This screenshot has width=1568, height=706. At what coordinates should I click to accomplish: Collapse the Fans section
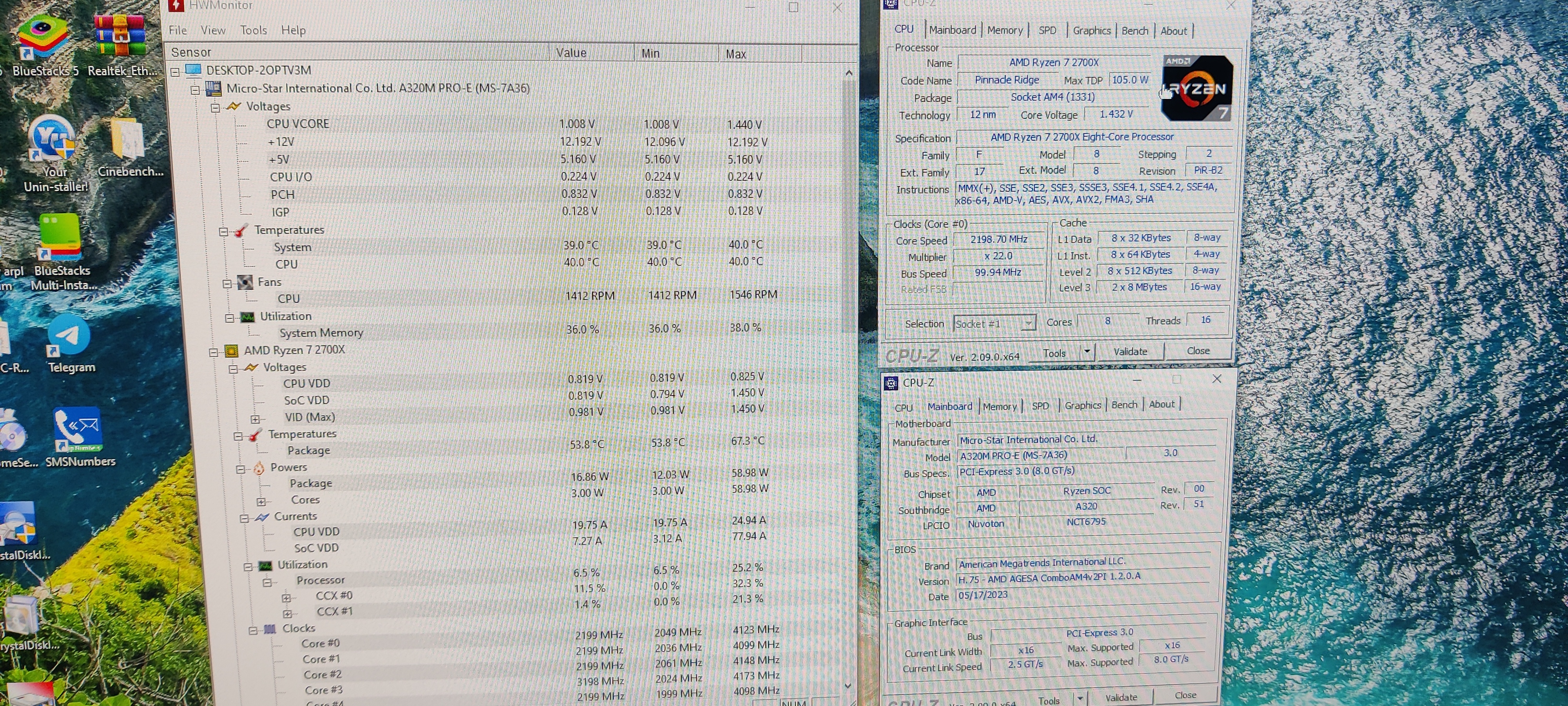pyautogui.click(x=227, y=283)
